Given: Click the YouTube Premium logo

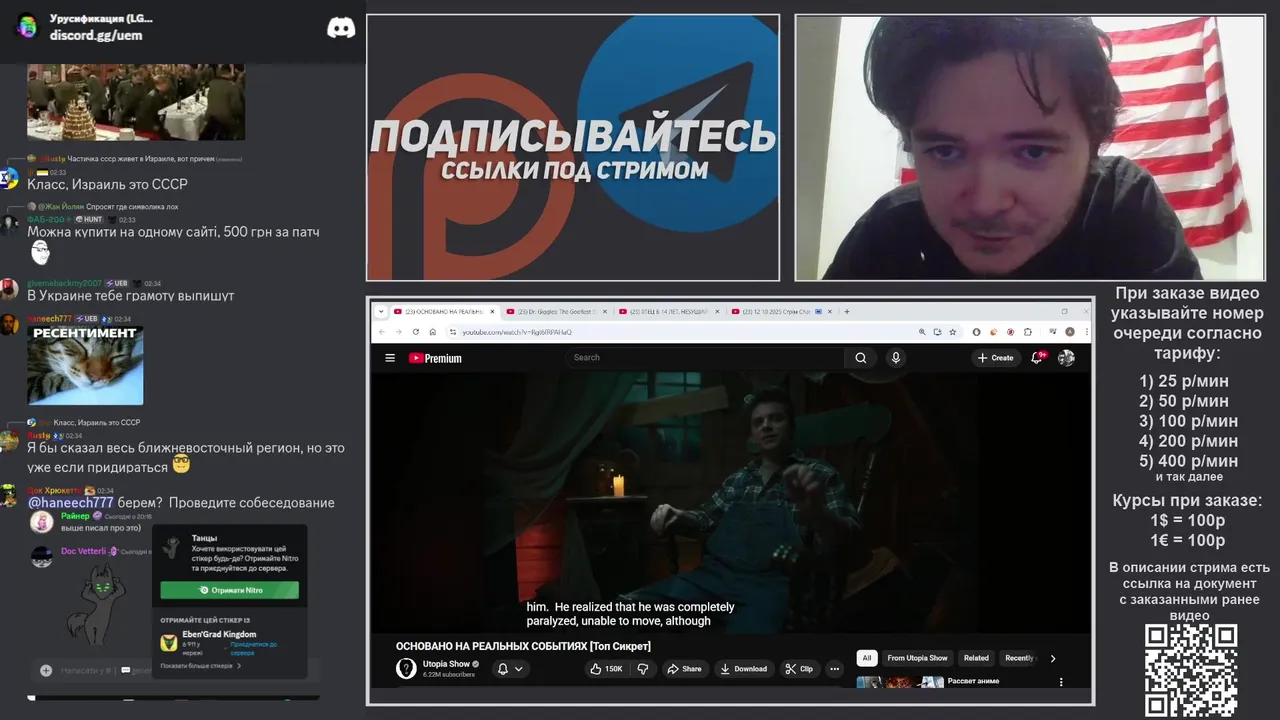Looking at the screenshot, I should pos(435,358).
